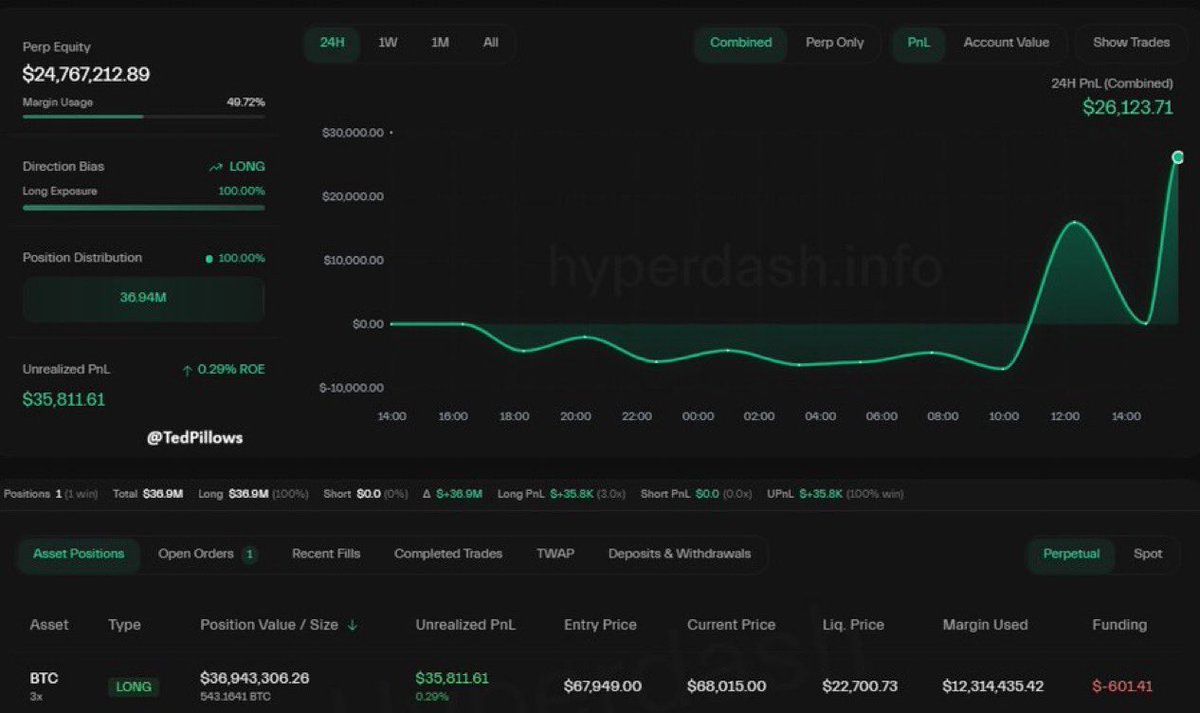Open the Completed Trades tab

pyautogui.click(x=448, y=554)
